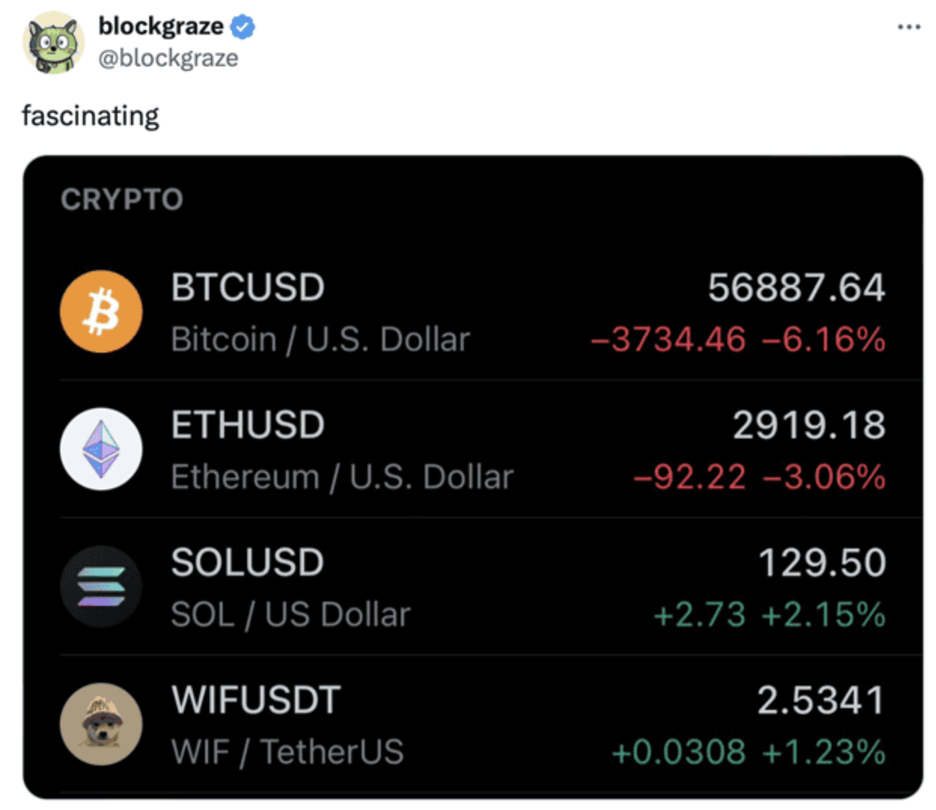
Task: Click the CRYPTO header label
Action: [x=122, y=199]
